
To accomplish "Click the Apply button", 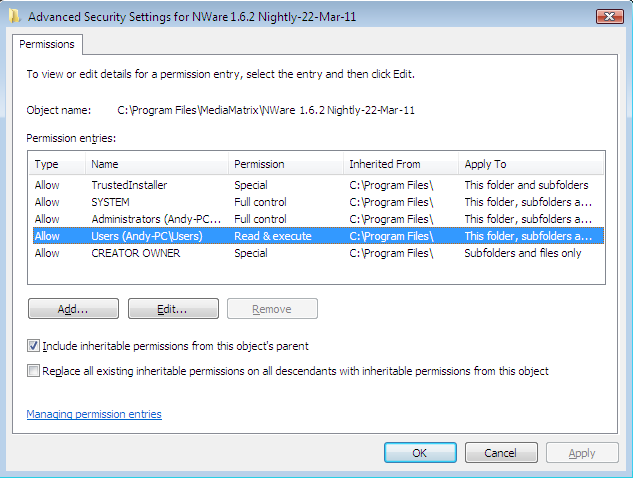I will click(582, 453).
